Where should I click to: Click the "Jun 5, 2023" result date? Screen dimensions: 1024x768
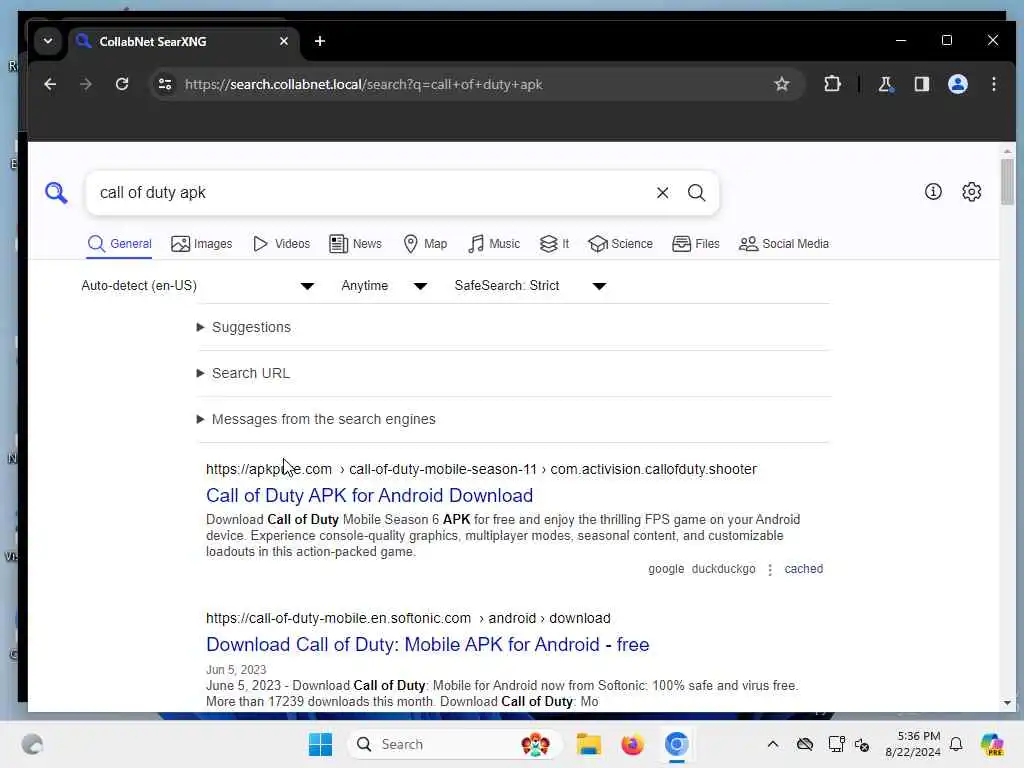click(236, 669)
